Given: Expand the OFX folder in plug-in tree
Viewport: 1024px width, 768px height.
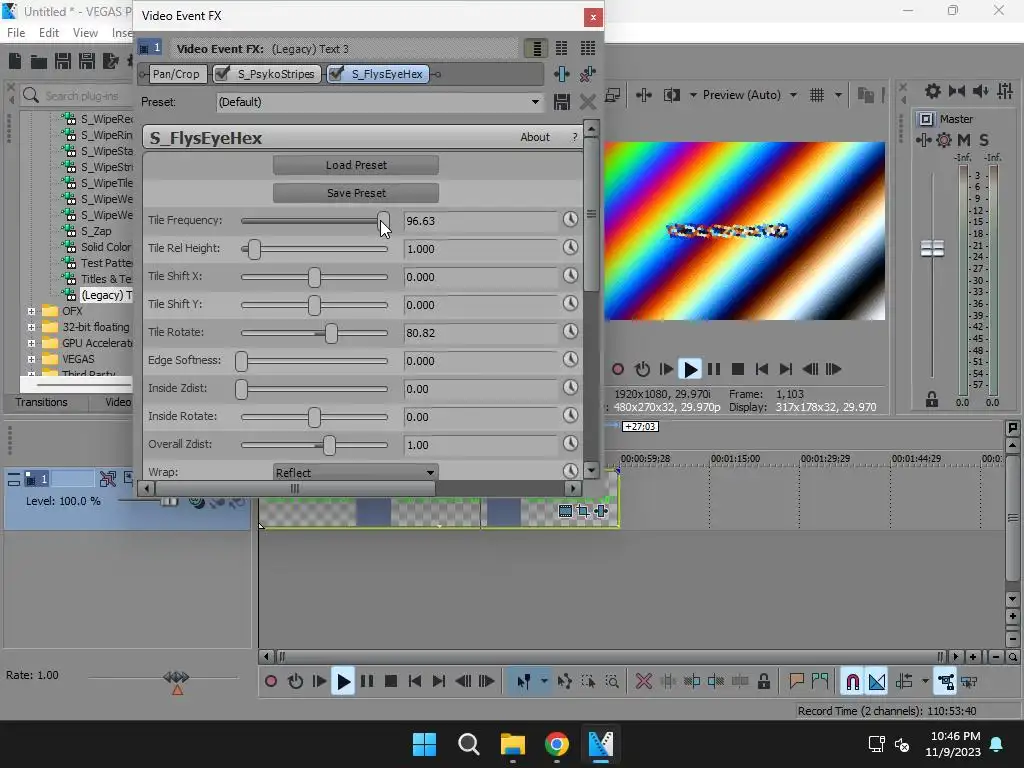Looking at the screenshot, I should (x=31, y=311).
